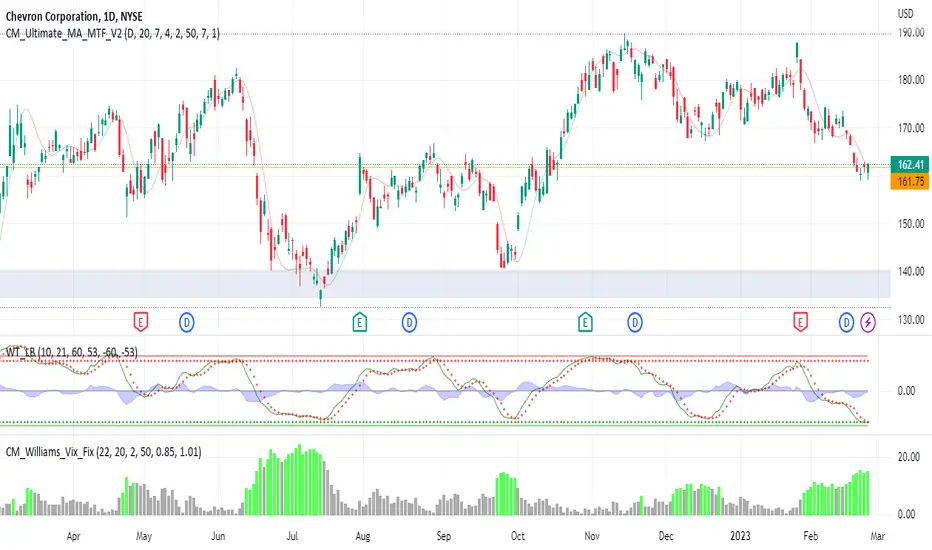Select the WT_LB indicator label
The width and height of the screenshot is (932, 550).
(x=72, y=353)
